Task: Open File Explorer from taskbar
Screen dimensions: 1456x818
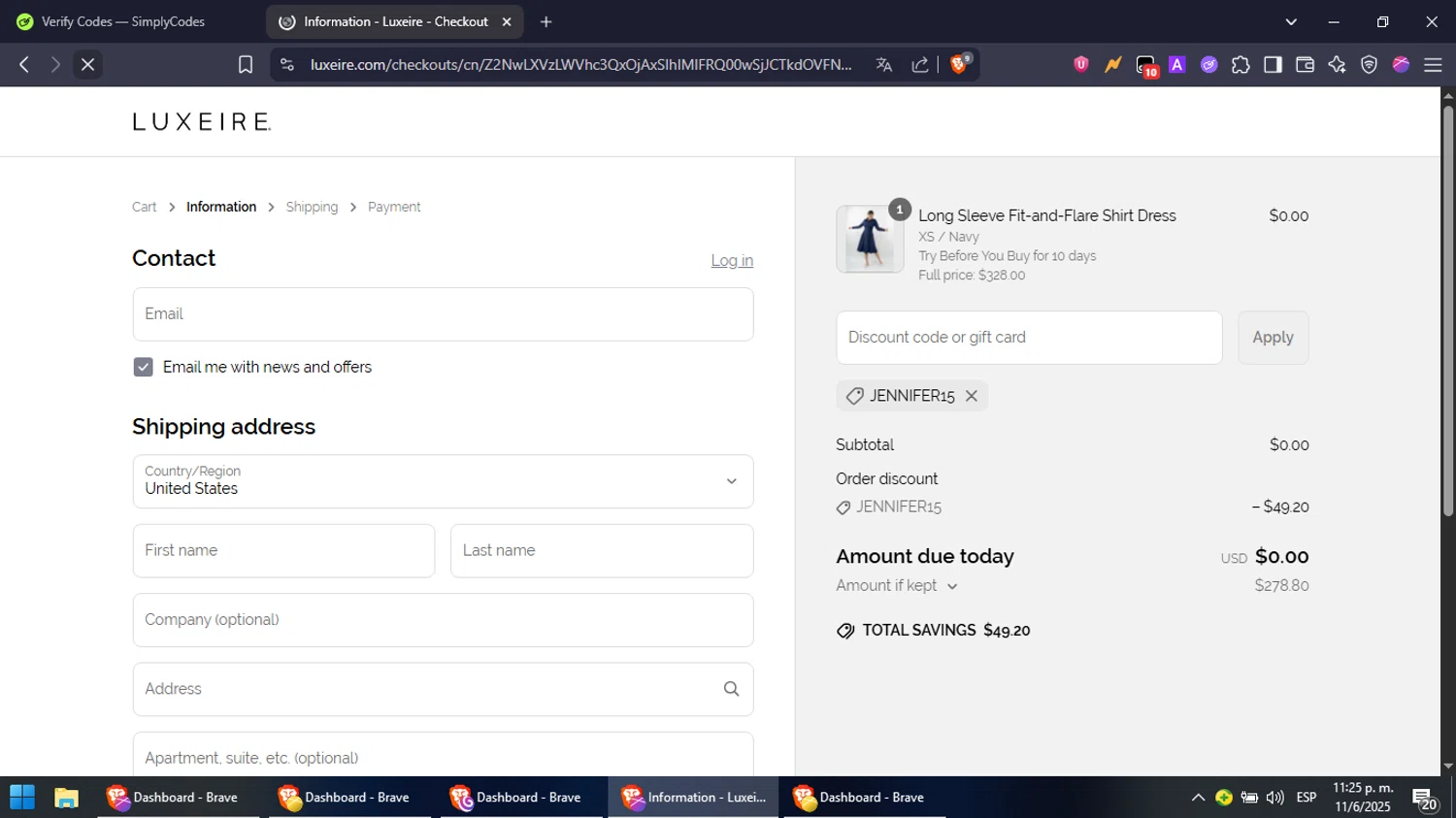Action: tap(66, 798)
